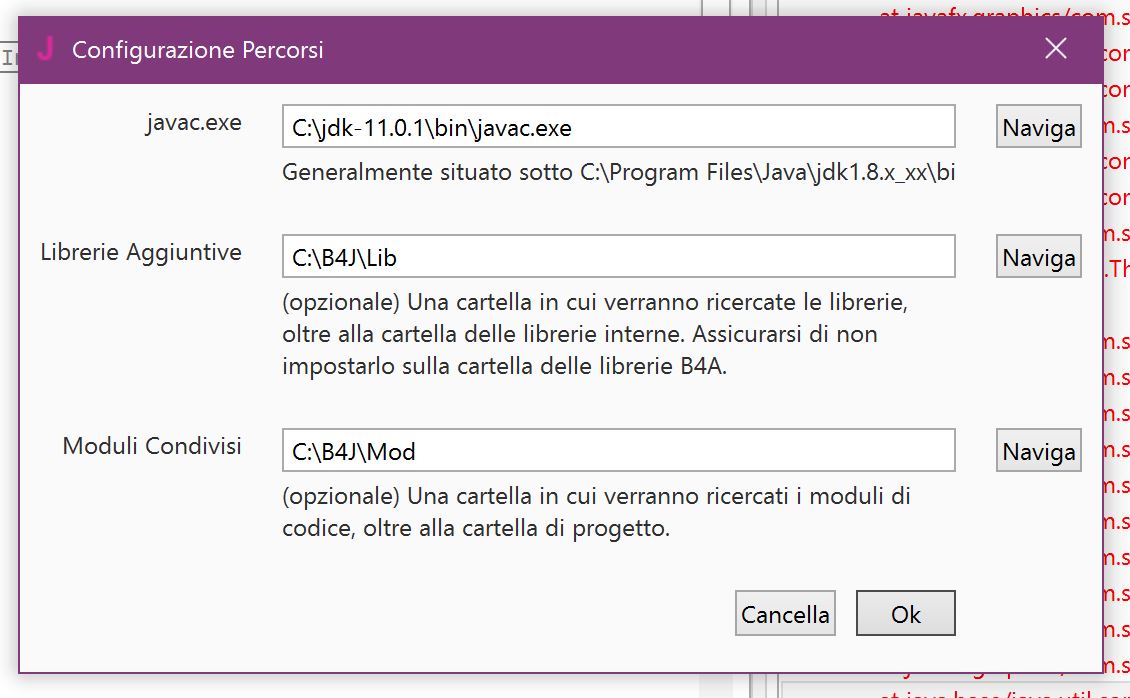
Task: Click the description mentioning librerie B4A
Action: click(595, 334)
